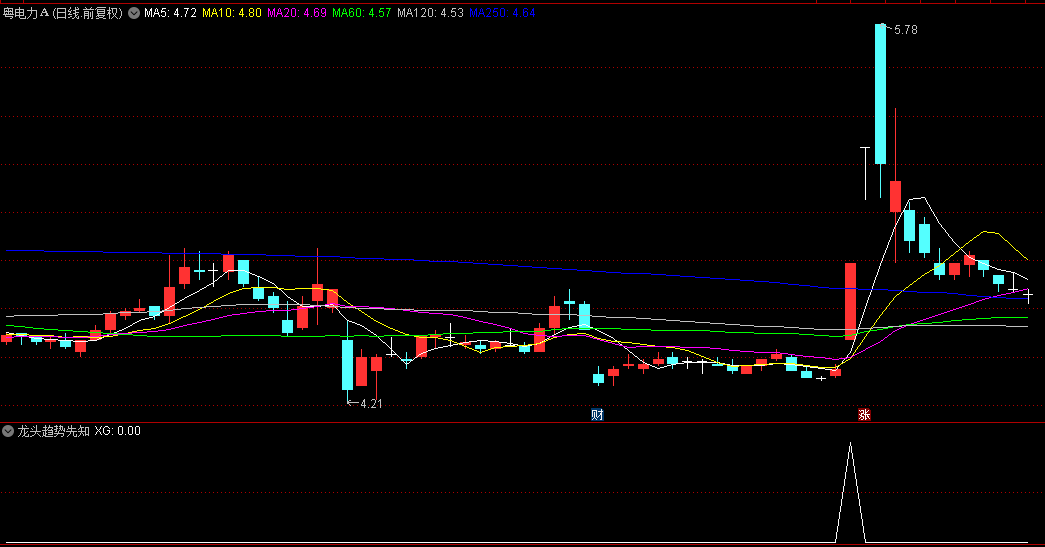Select the MA60: 4.57 label
The height and width of the screenshot is (547, 1045).
(x=362, y=13)
